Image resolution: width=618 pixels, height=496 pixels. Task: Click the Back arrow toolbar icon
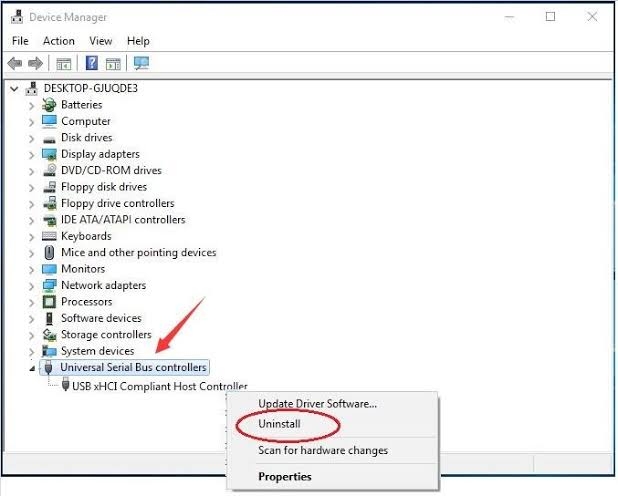tap(15, 63)
